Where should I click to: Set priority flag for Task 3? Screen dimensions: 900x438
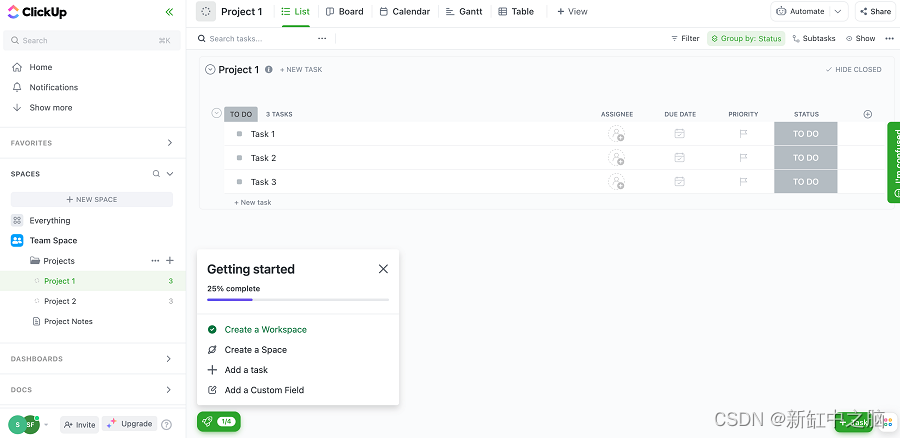(x=743, y=182)
